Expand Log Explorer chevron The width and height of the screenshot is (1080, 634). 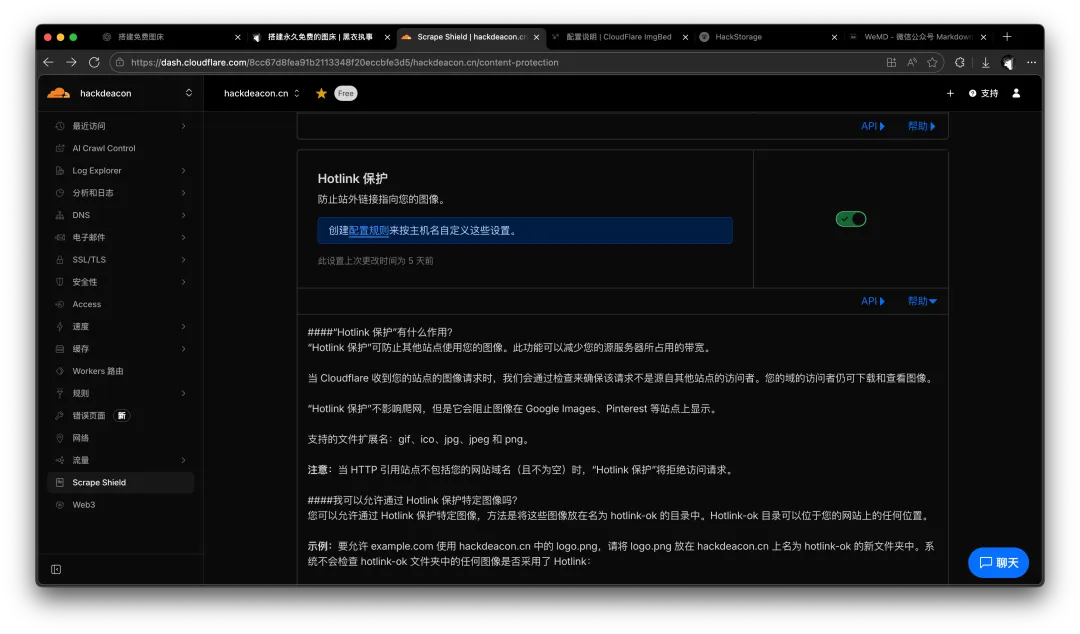tap(184, 170)
